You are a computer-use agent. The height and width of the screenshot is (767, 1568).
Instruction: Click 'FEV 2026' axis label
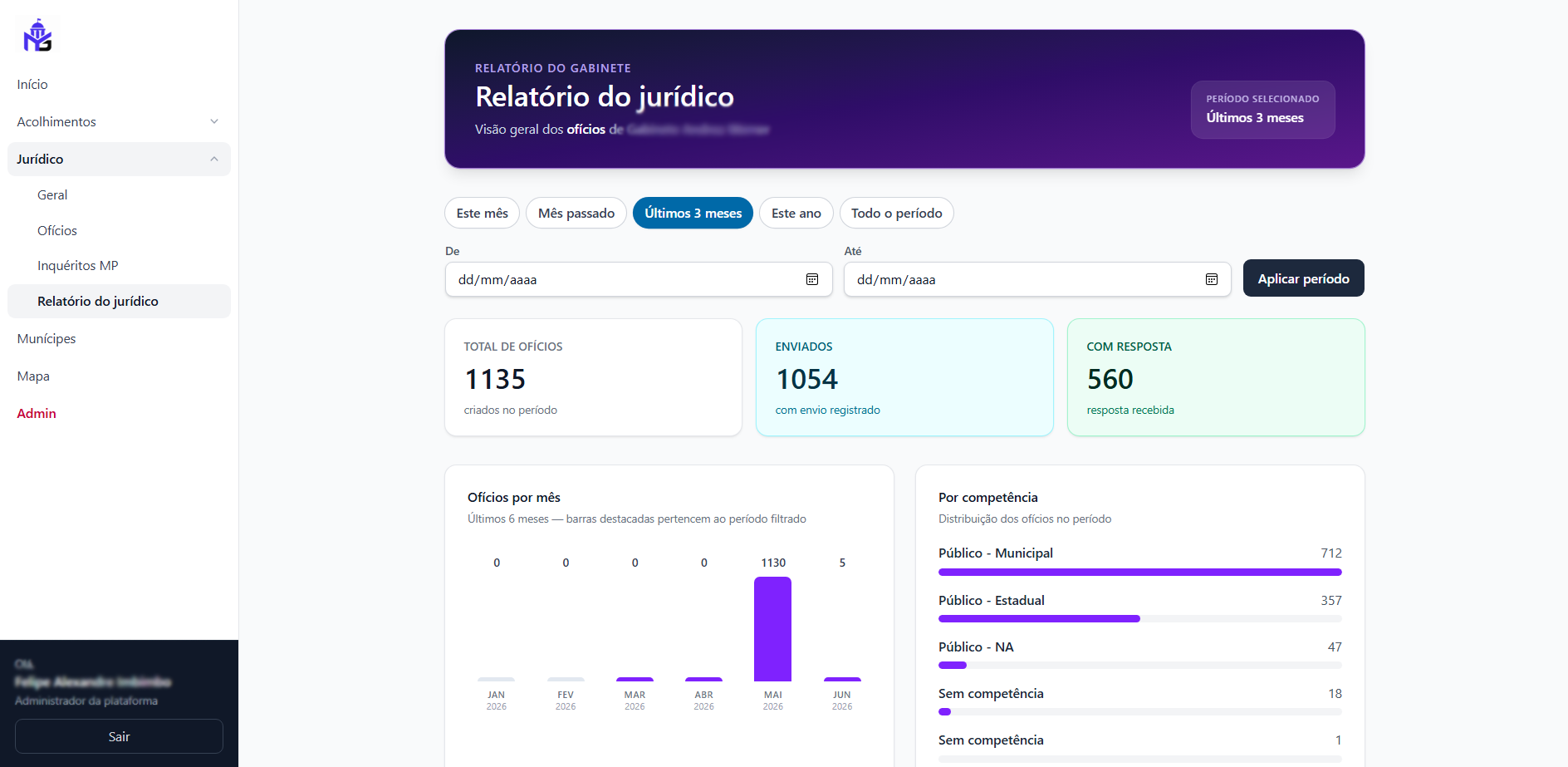point(566,701)
